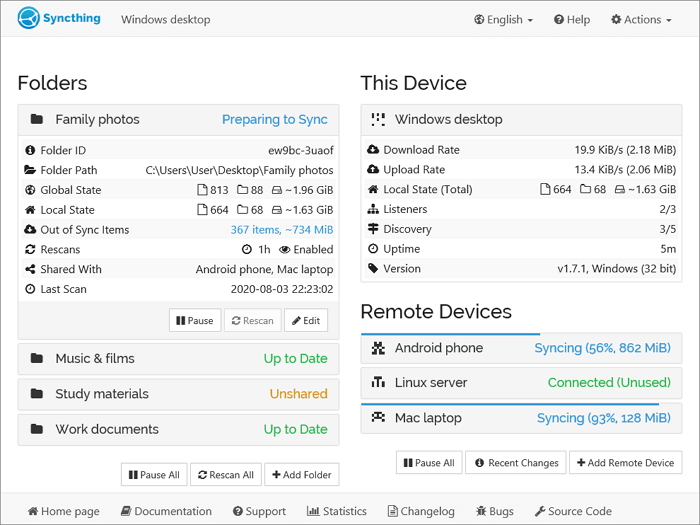Open the Help menu item
Image resolution: width=700 pixels, height=525 pixels.
(x=572, y=19)
